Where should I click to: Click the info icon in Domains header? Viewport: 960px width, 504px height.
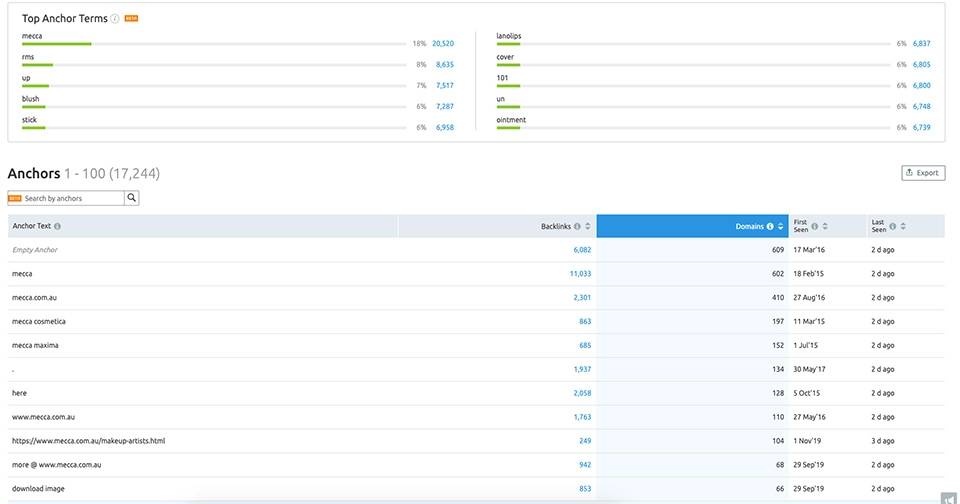pyautogui.click(x=770, y=227)
